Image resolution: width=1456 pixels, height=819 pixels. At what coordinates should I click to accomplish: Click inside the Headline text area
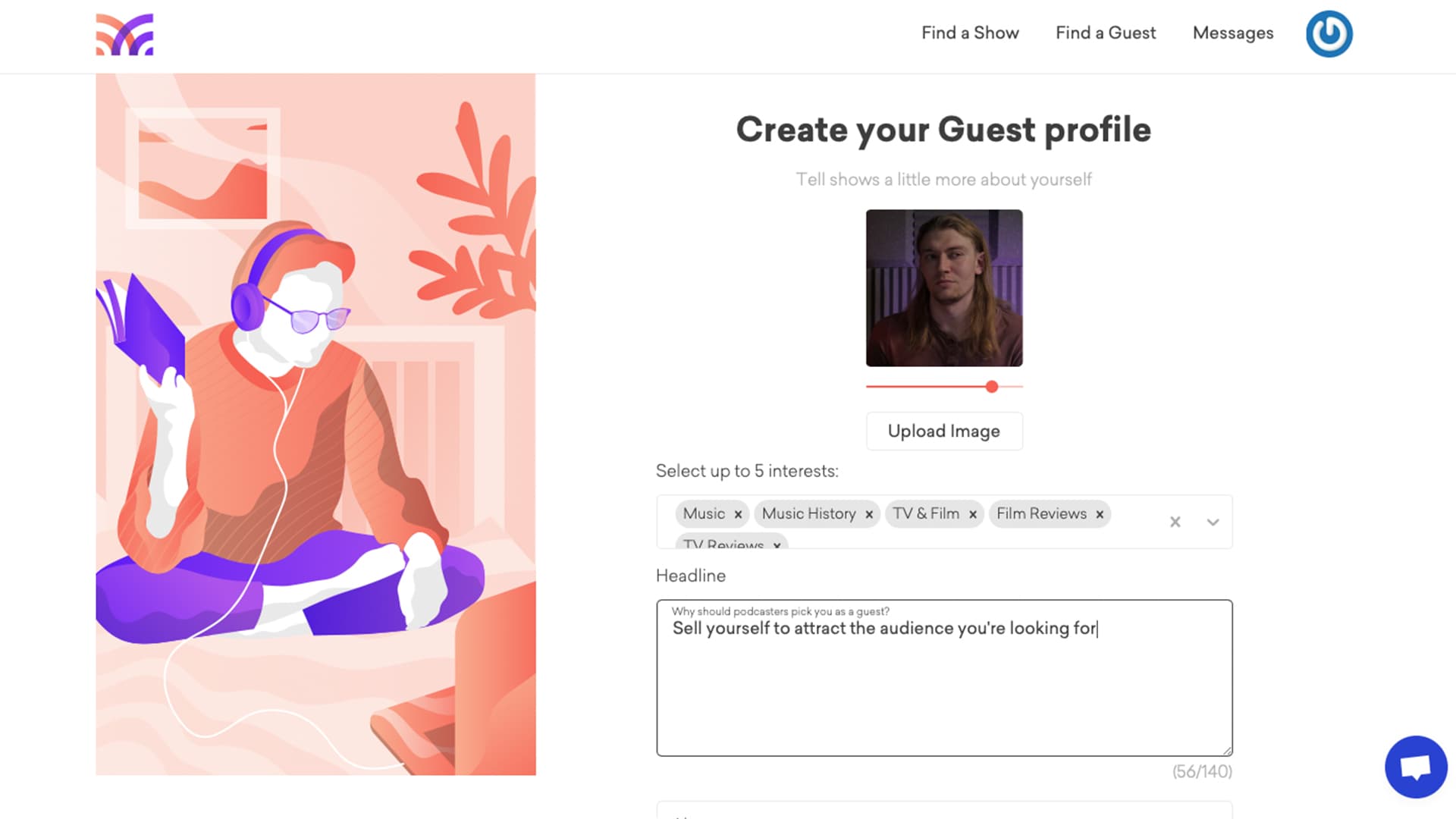tap(944, 682)
